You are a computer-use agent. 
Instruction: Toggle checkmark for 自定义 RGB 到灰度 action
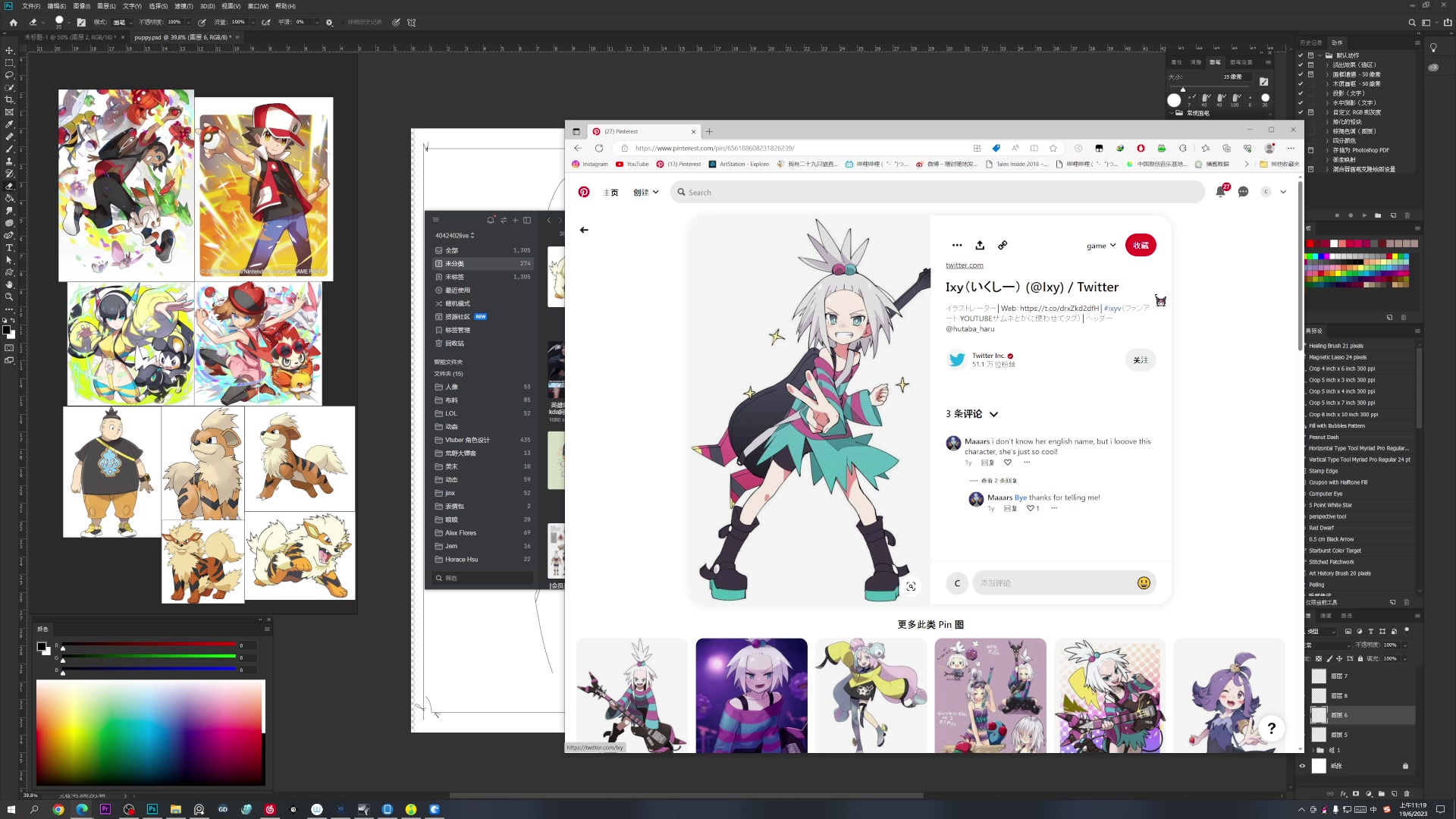[x=1301, y=112]
